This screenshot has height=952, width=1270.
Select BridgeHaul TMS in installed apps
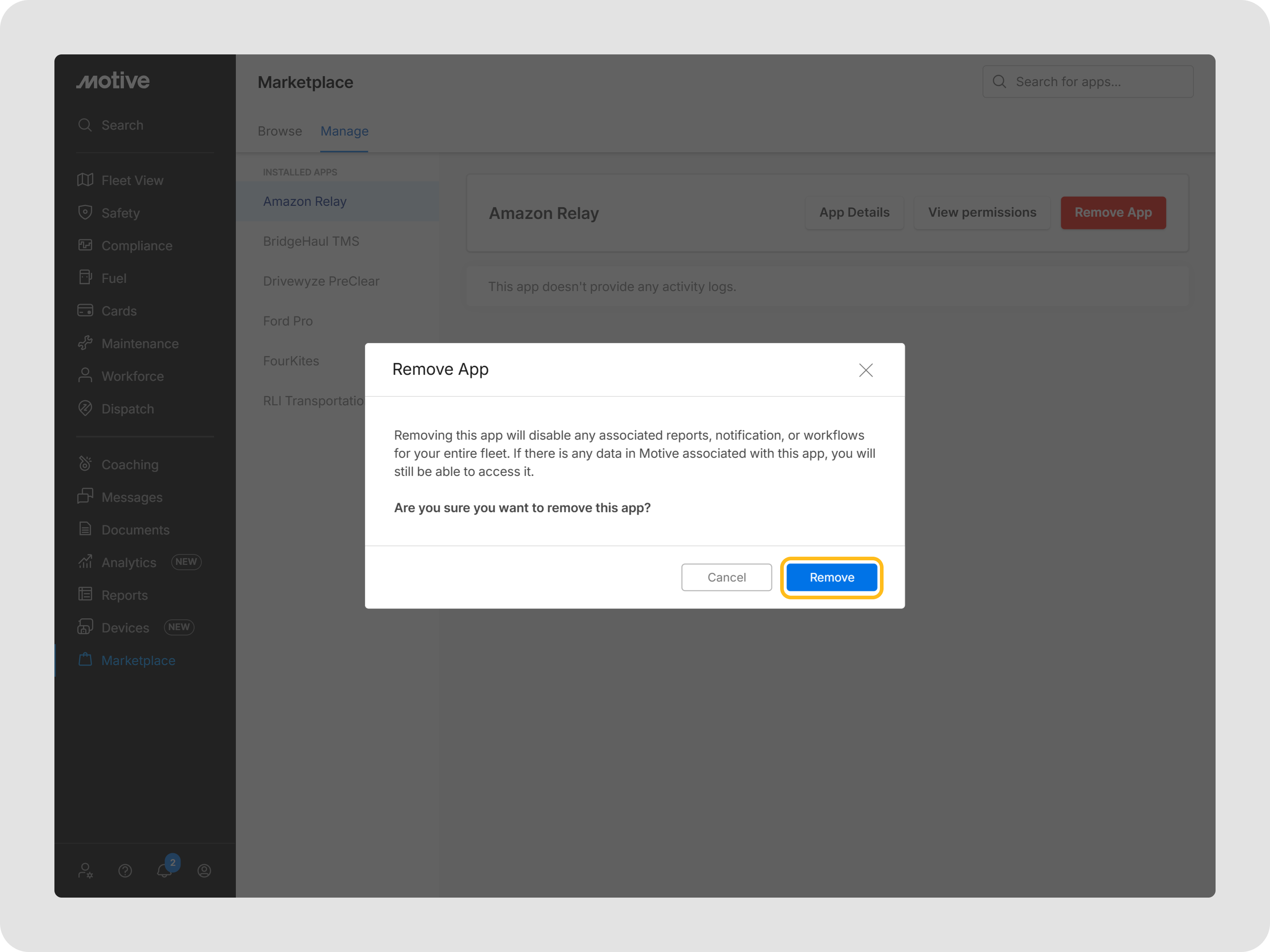click(x=311, y=241)
